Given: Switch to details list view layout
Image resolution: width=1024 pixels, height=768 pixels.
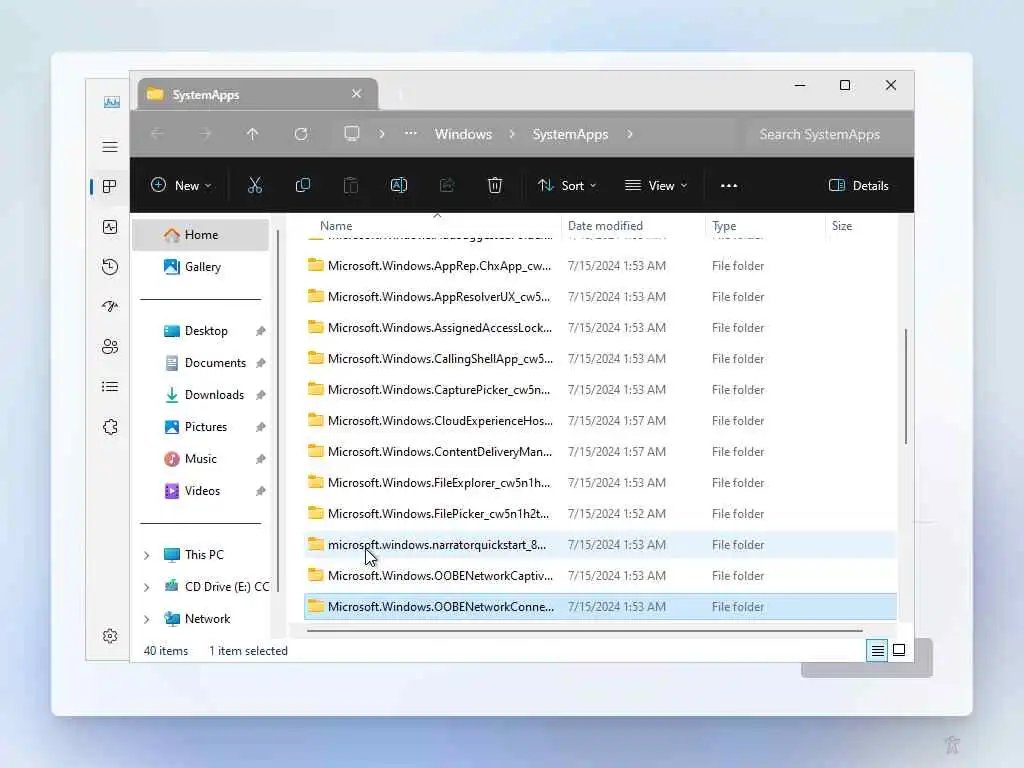Looking at the screenshot, I should pyautogui.click(x=877, y=650).
